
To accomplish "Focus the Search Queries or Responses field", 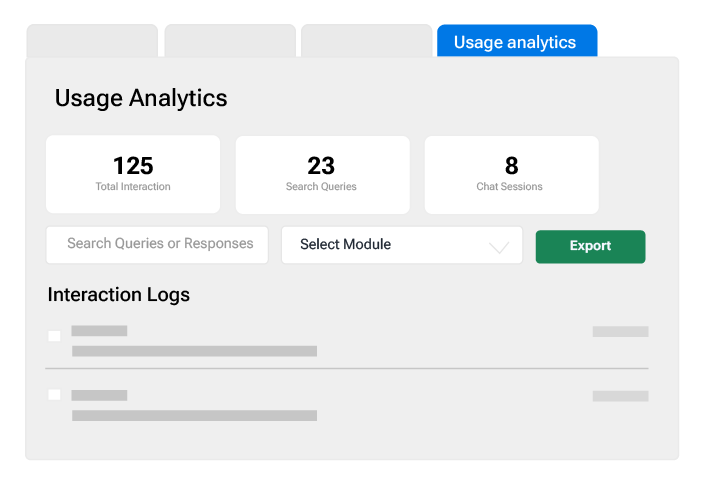I will click(x=157, y=244).
